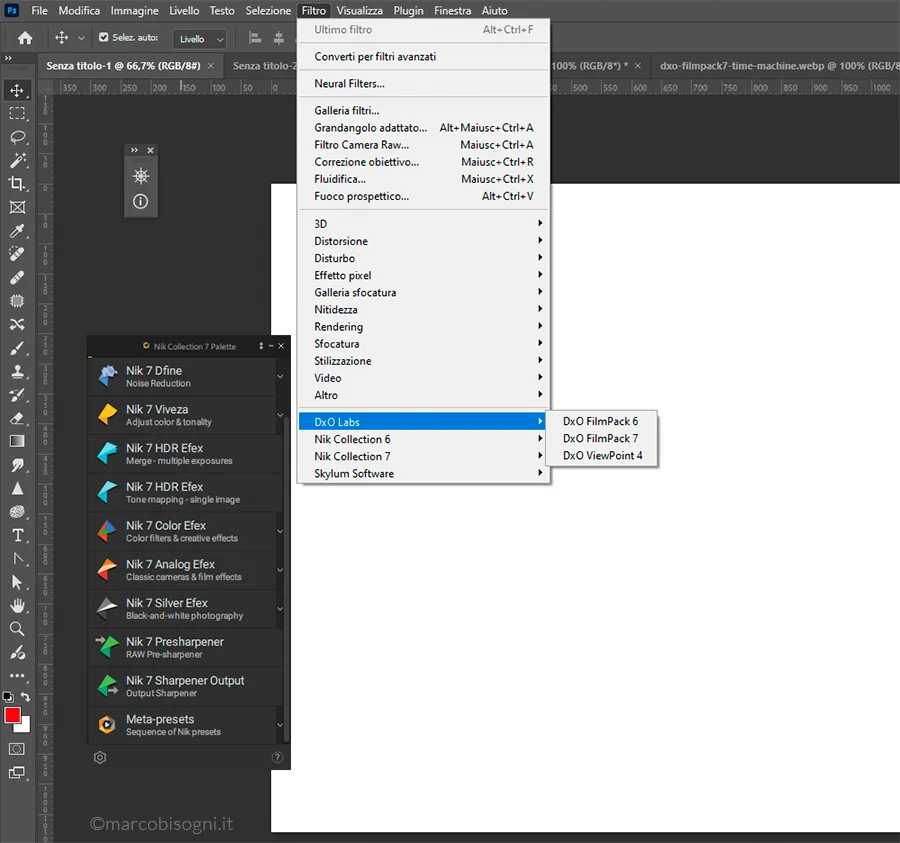
Task: Click the snowflake-like icon in floating panel
Action: [x=141, y=176]
